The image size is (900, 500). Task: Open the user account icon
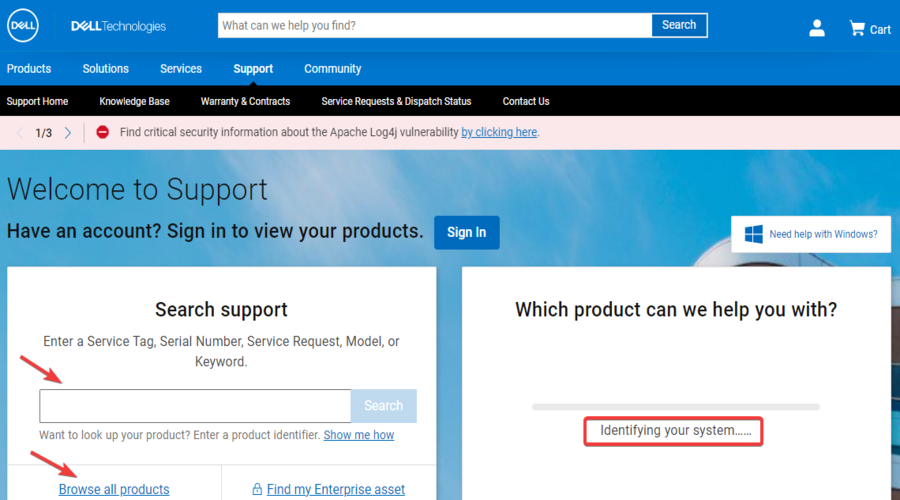point(817,28)
